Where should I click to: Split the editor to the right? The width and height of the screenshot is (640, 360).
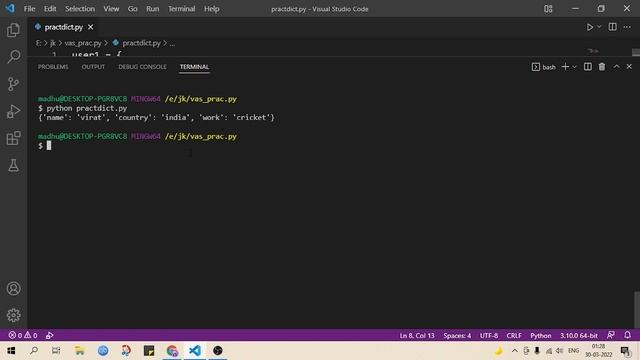[613, 27]
